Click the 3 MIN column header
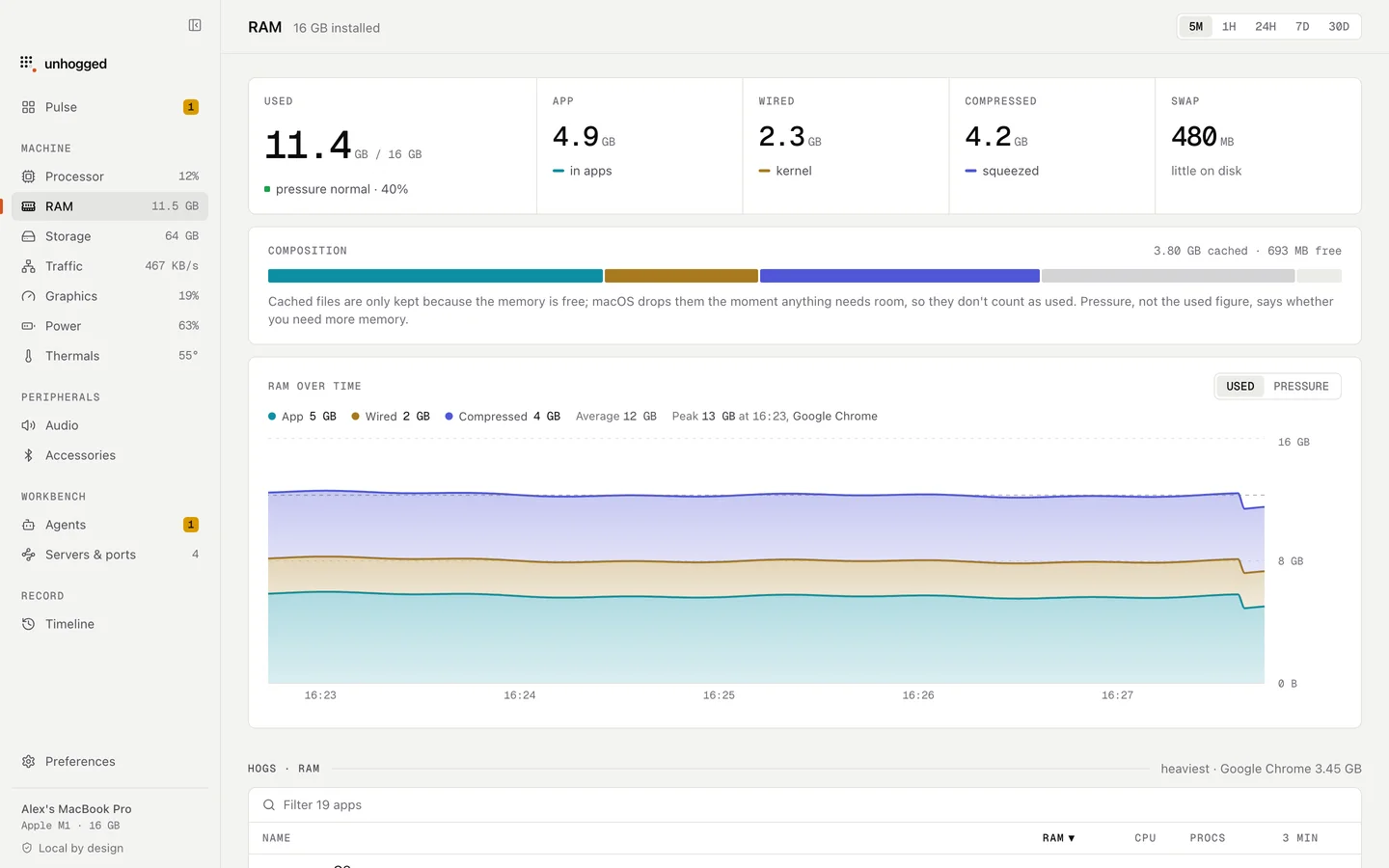The image size is (1389, 868). point(1300,838)
